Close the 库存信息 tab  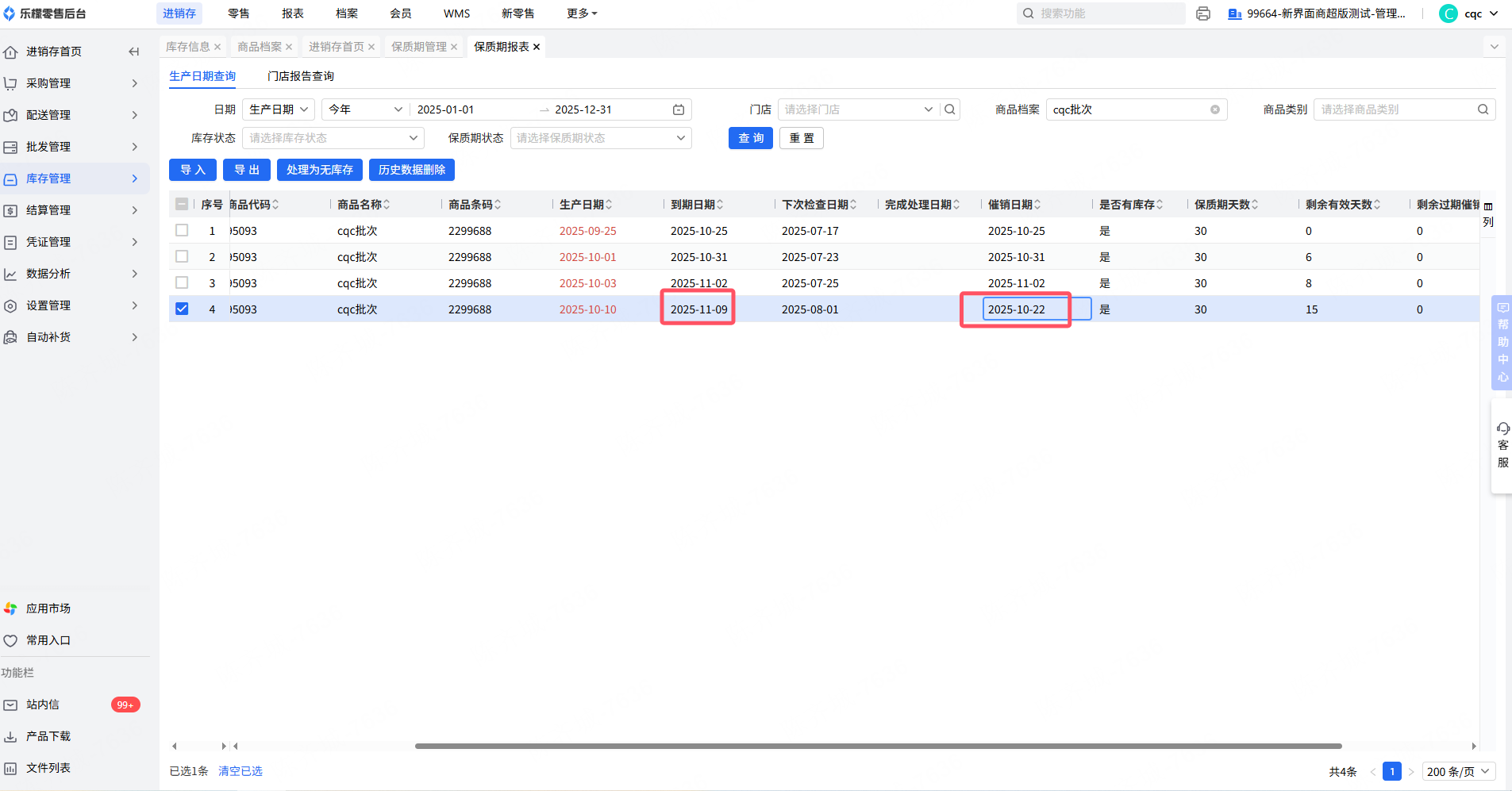click(217, 47)
